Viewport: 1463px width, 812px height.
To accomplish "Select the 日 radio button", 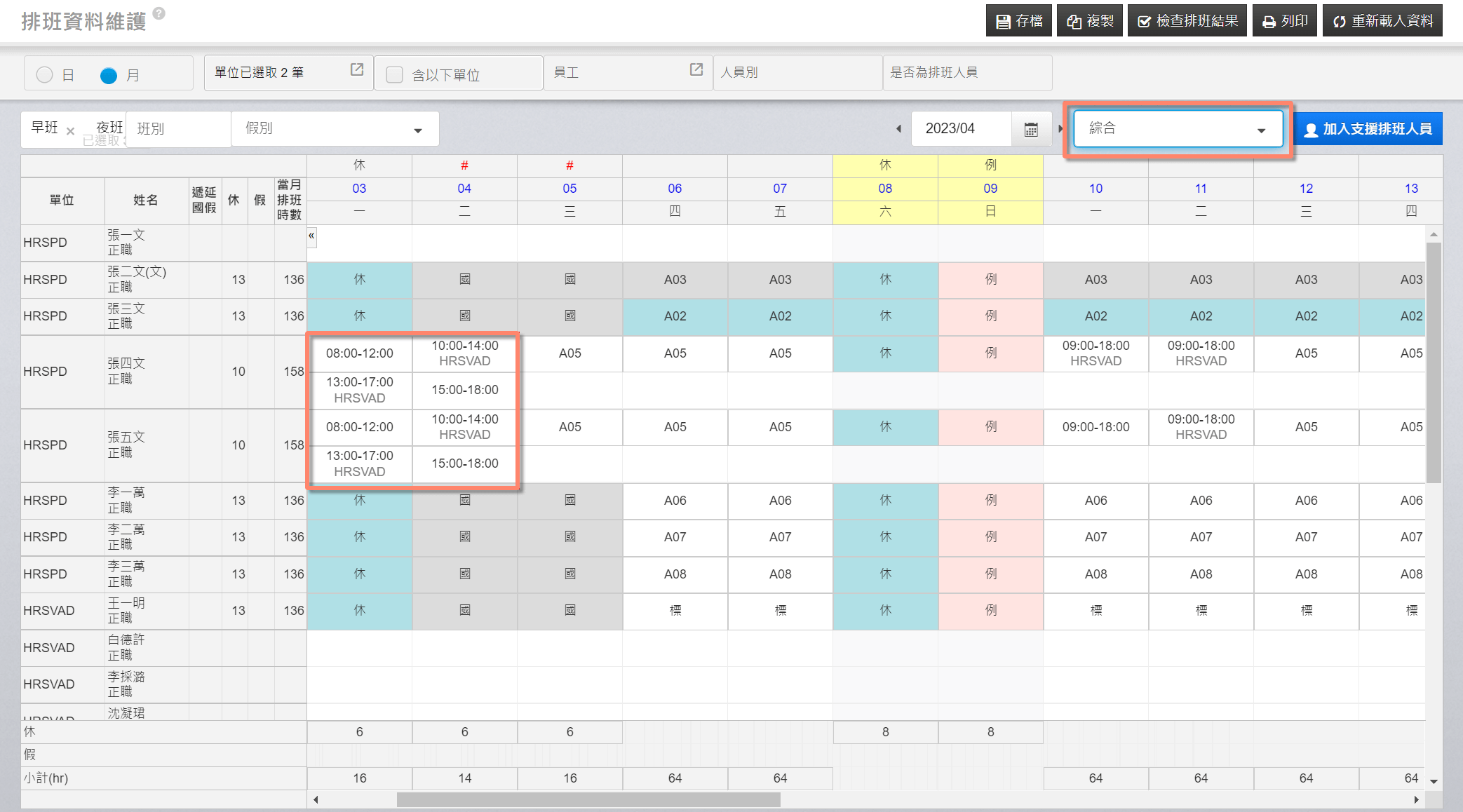I will click(x=45, y=75).
